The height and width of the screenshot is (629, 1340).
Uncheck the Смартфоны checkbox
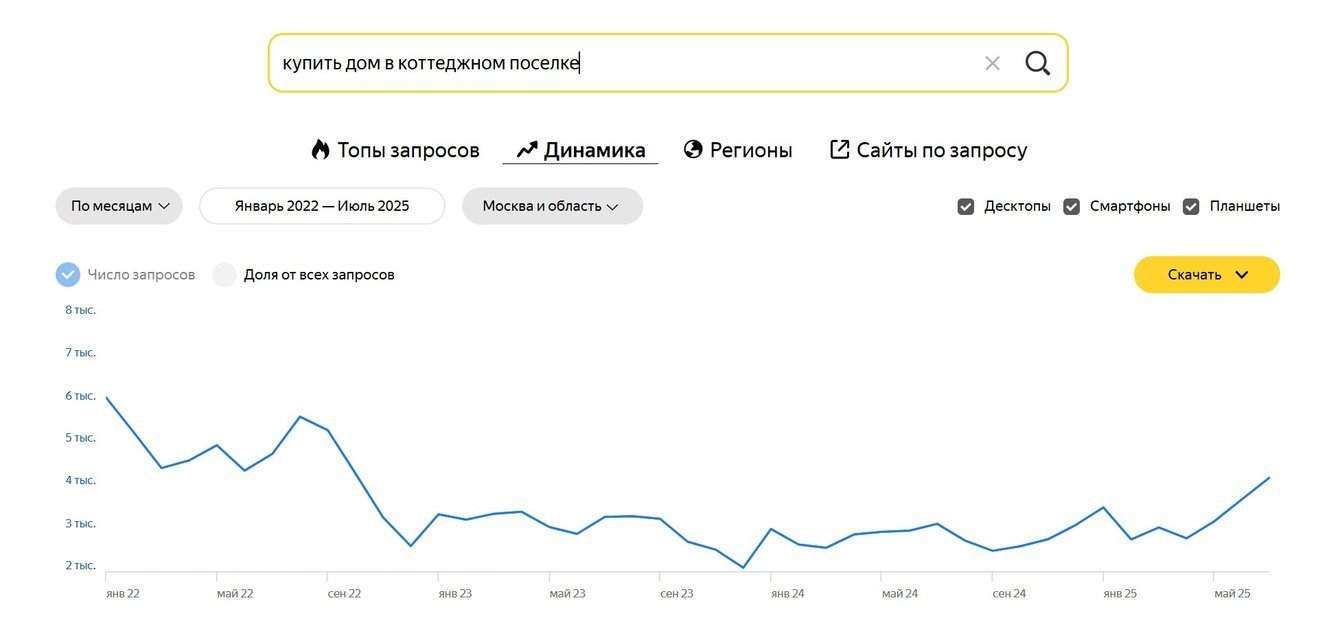[1071, 207]
